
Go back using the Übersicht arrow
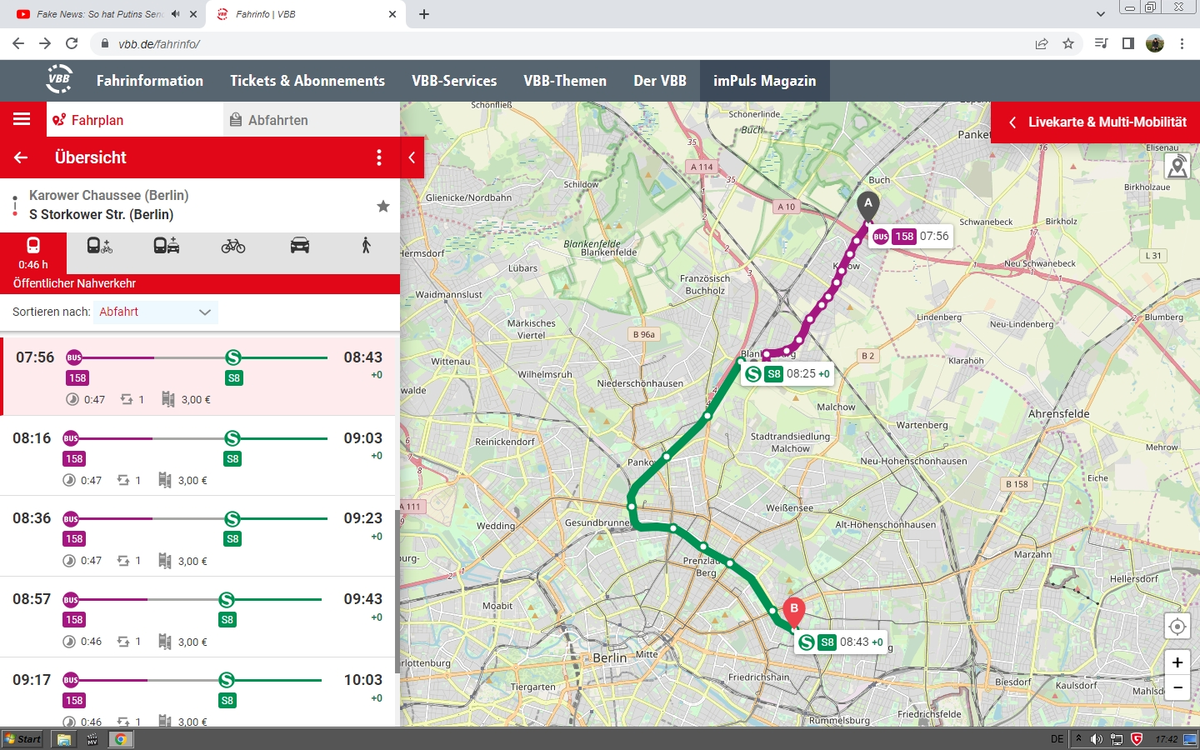point(21,158)
